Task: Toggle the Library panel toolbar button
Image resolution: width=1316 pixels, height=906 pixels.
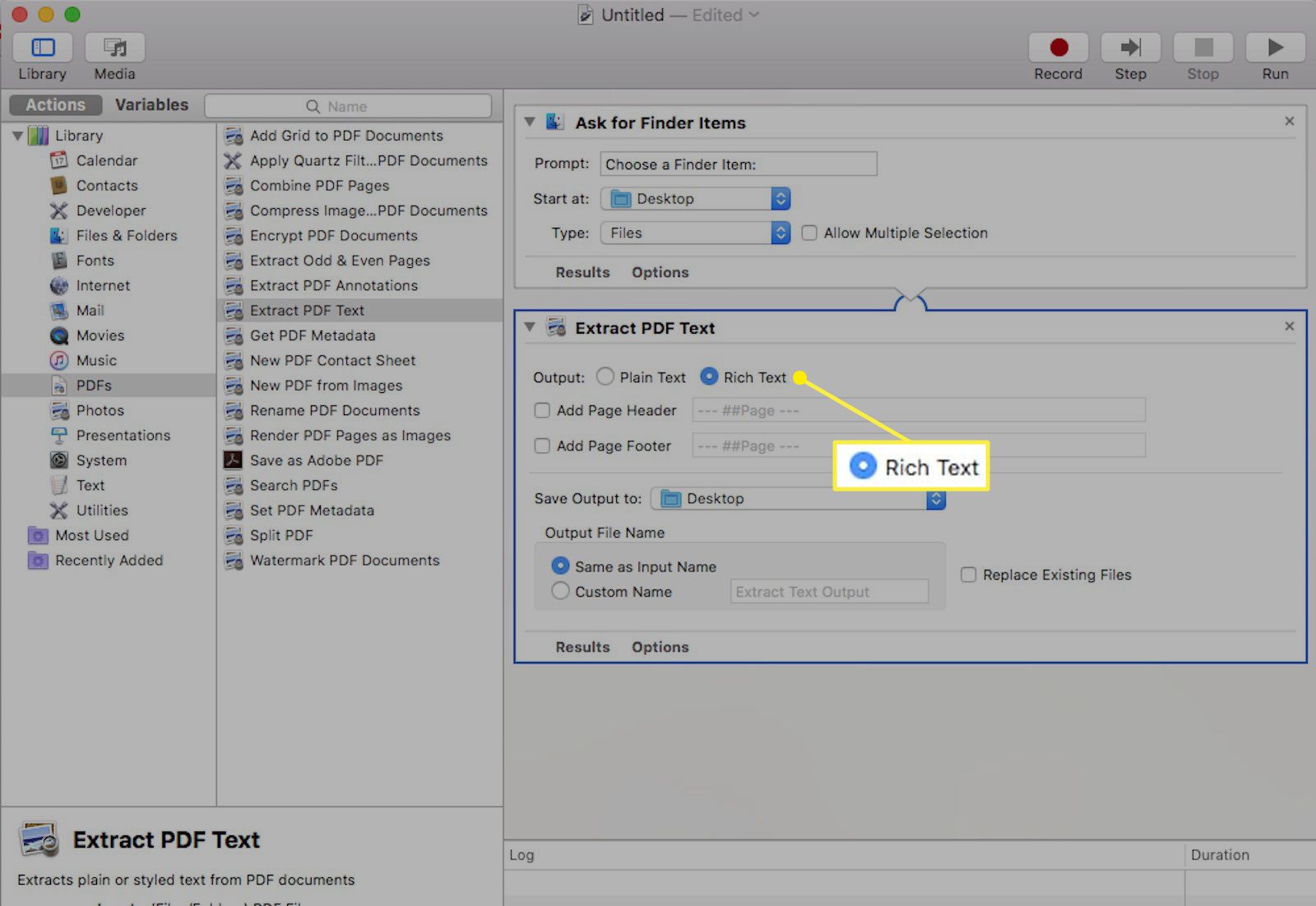Action: coord(43,48)
